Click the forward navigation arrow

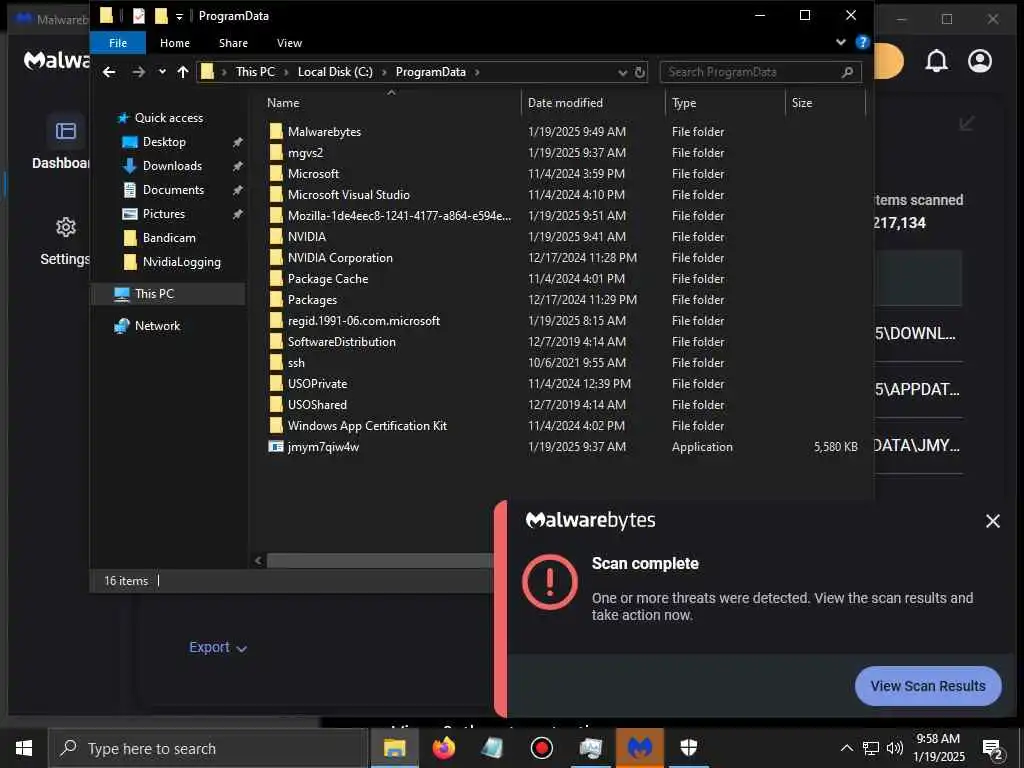[138, 72]
